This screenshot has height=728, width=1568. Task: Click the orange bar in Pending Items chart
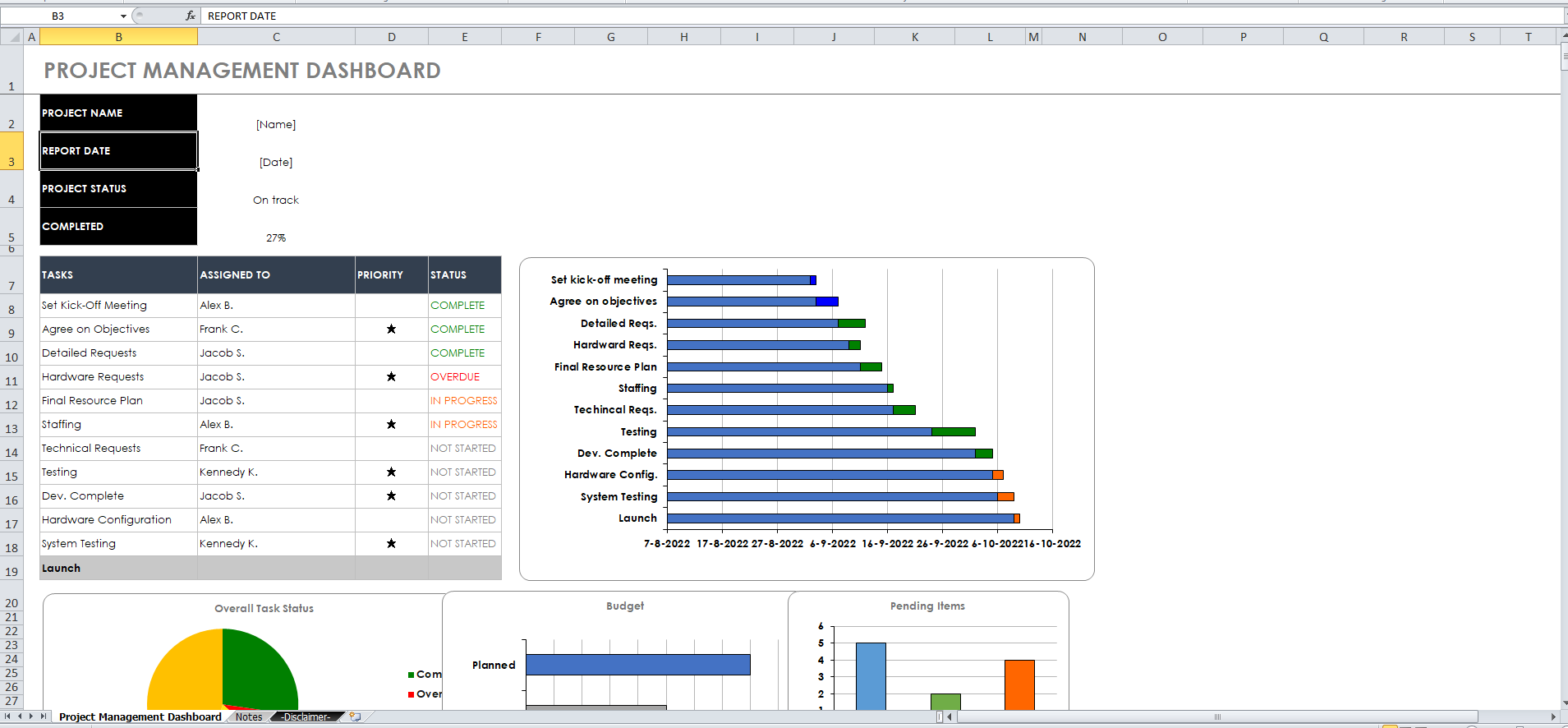point(1019,684)
